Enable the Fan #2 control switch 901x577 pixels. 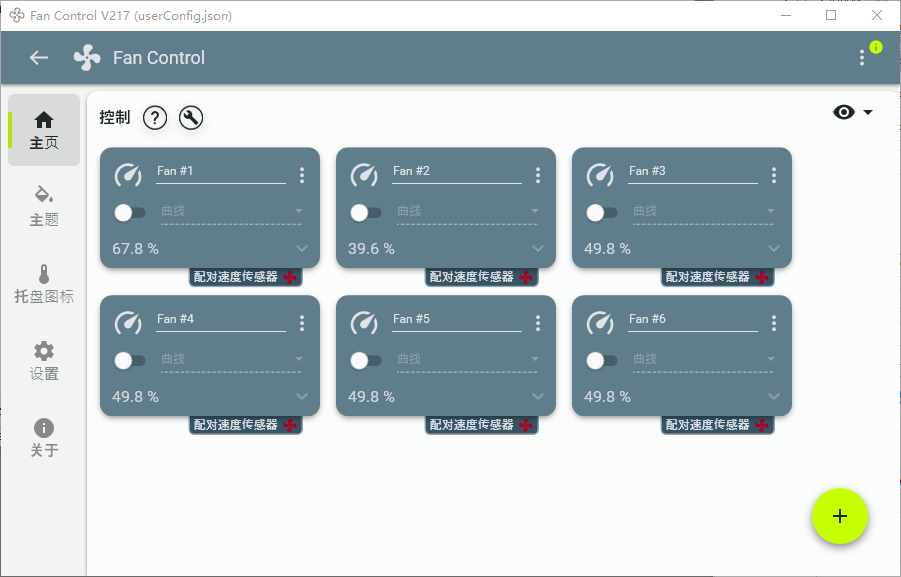tap(365, 213)
